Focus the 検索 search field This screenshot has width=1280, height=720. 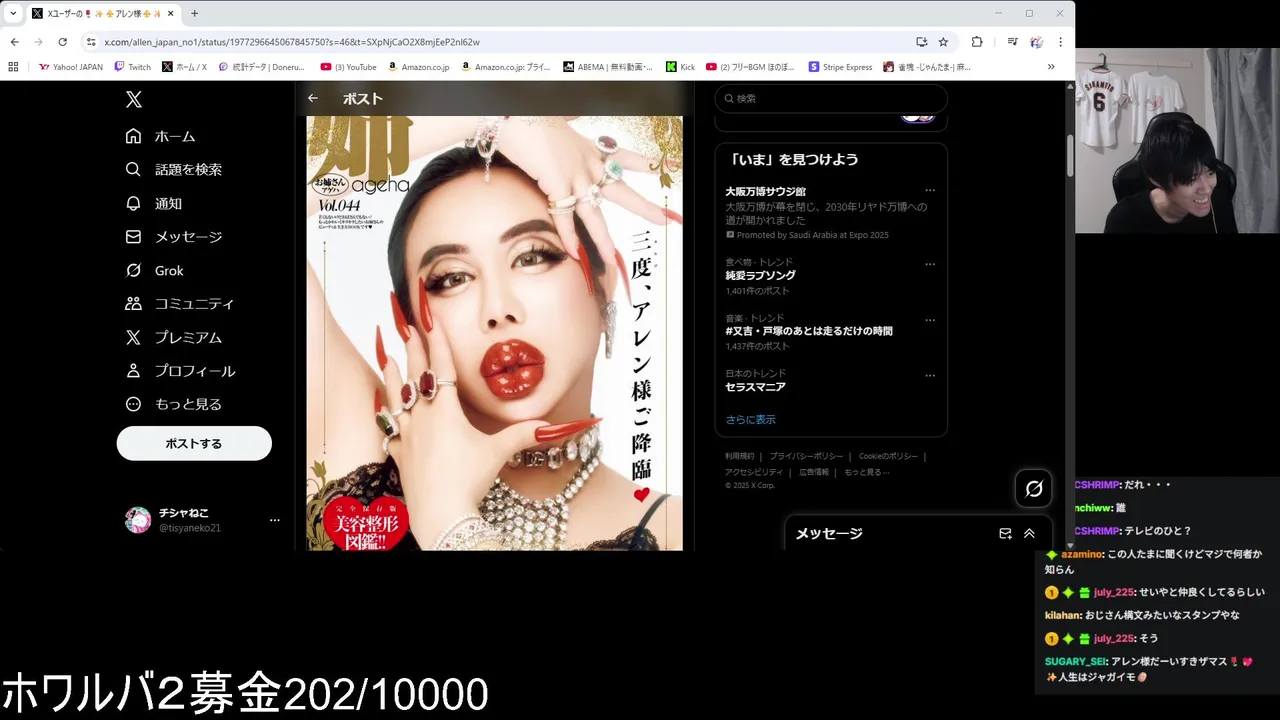[831, 98]
